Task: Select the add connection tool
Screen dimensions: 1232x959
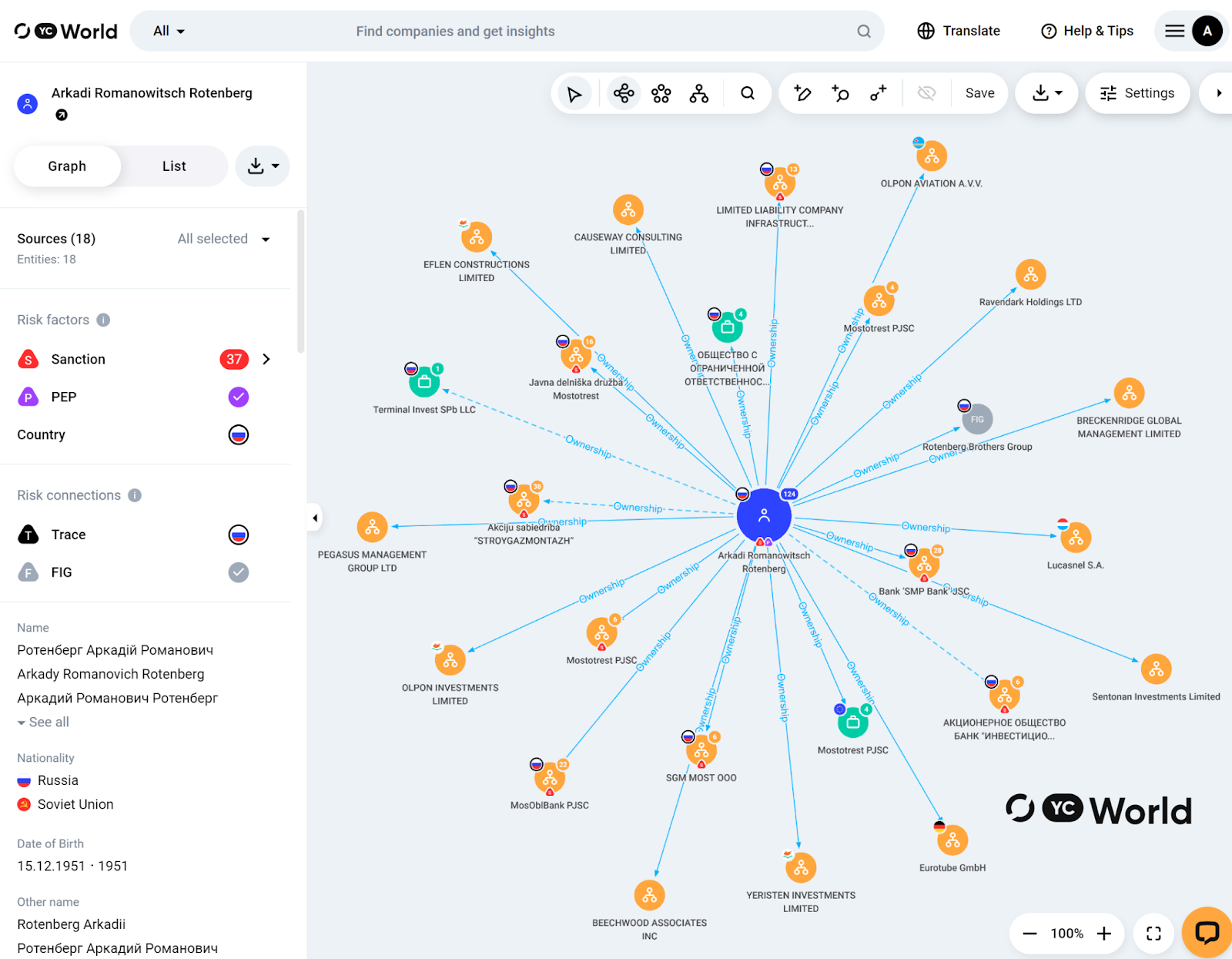Action: 878,94
